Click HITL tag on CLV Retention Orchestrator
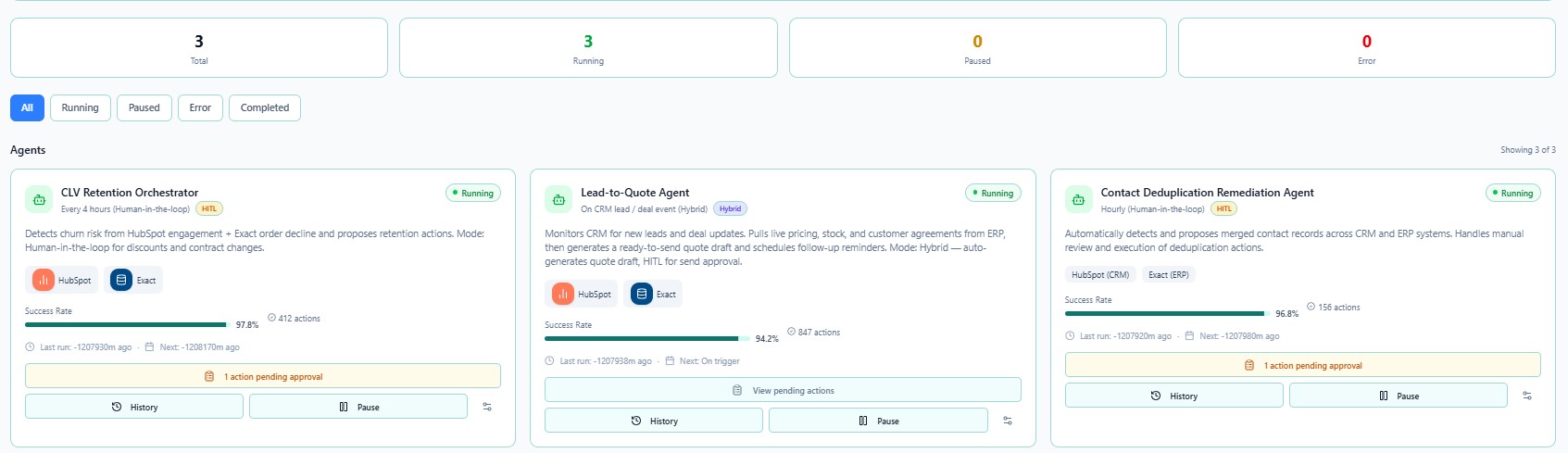1568x453 pixels. click(209, 208)
